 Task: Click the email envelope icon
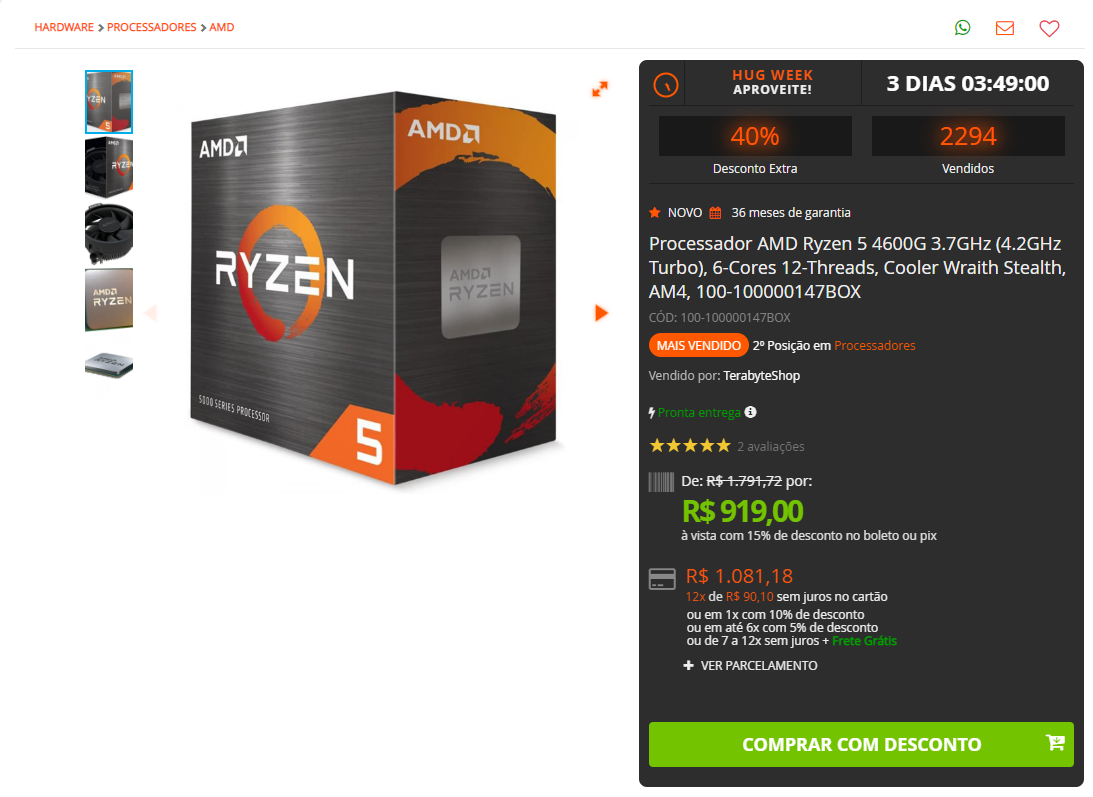click(1004, 28)
